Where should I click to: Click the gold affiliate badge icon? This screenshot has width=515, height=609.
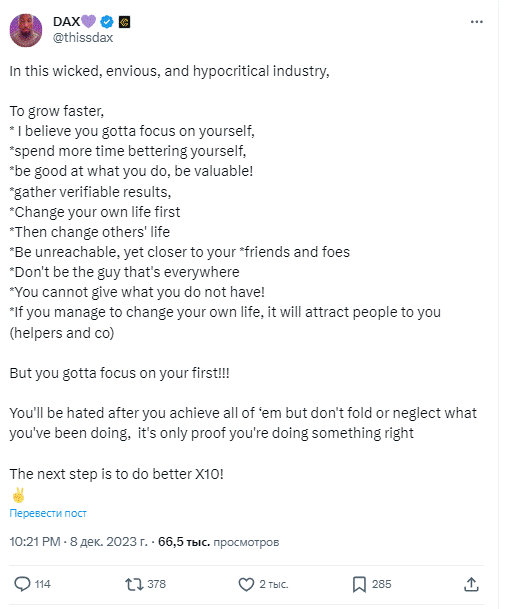(124, 22)
